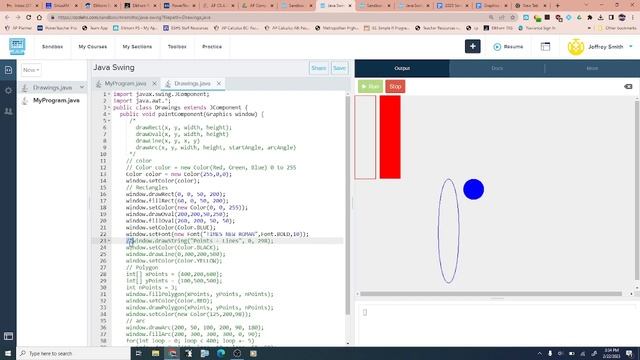Open the files panel icon in left sidebar
640x360 pixels.
(8, 70)
